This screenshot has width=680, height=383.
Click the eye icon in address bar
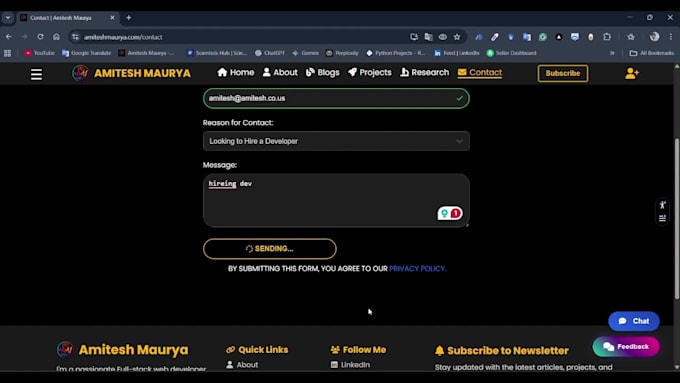tap(443, 37)
